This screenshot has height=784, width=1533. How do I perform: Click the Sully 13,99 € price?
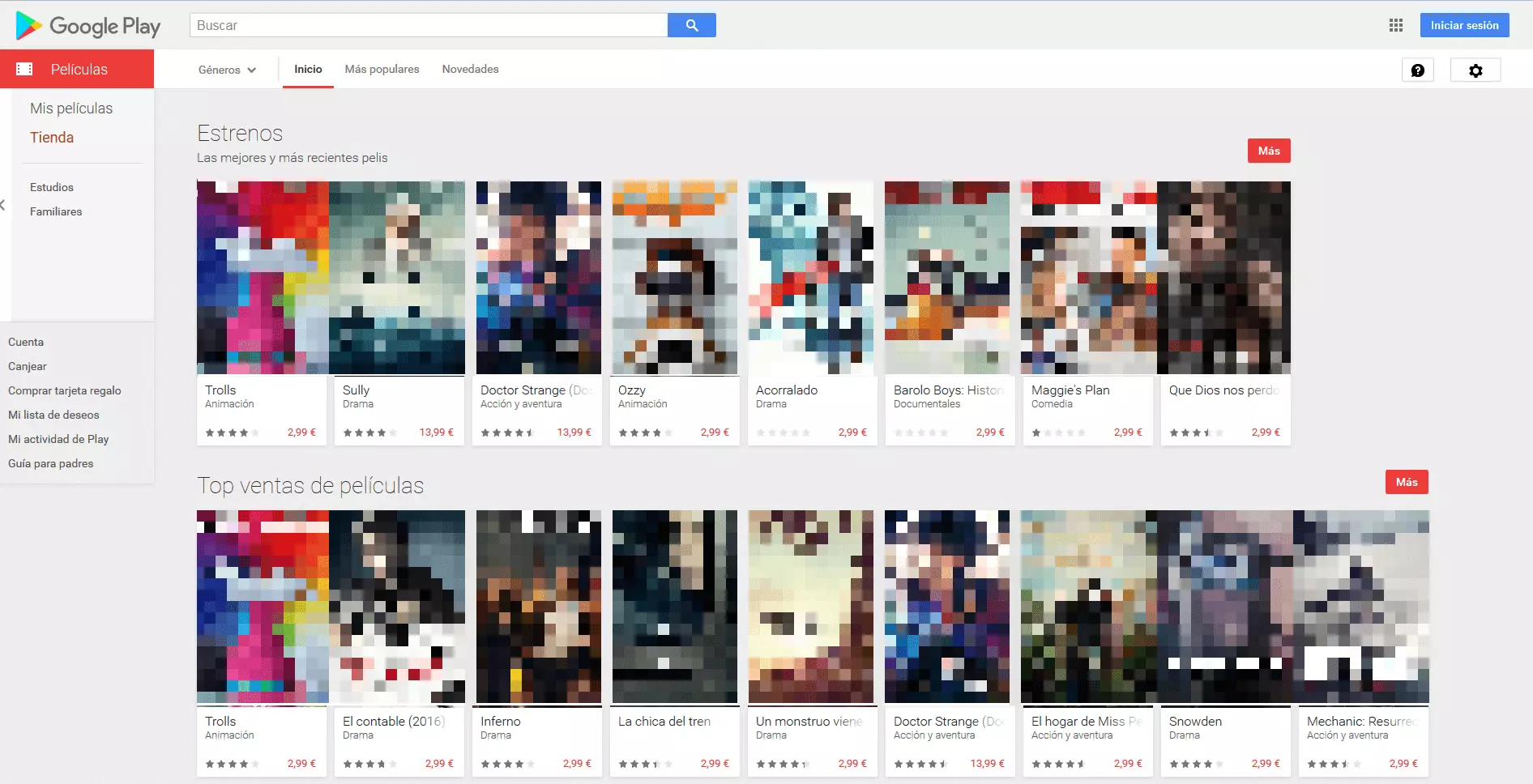click(x=437, y=432)
